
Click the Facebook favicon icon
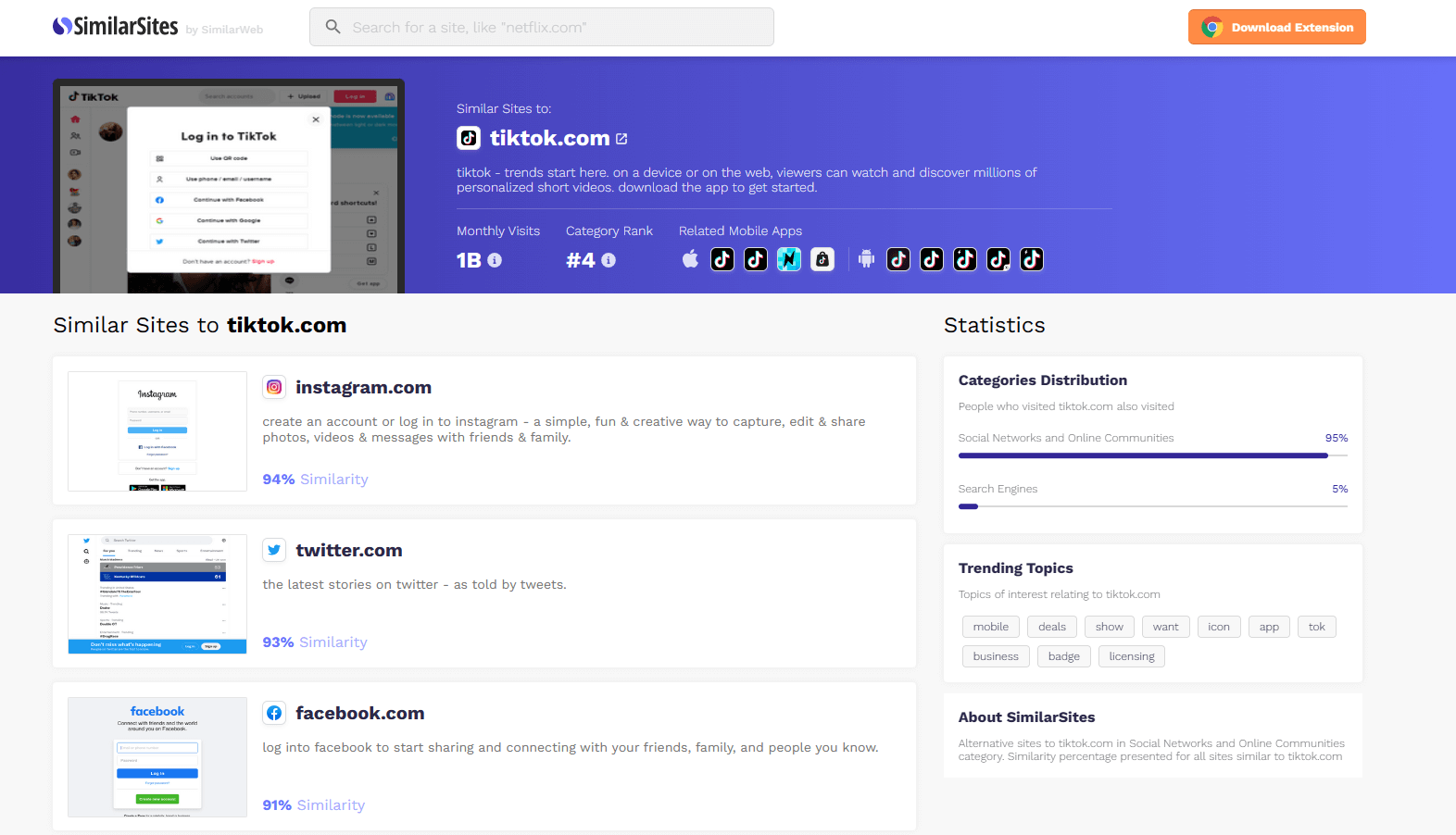click(x=274, y=713)
